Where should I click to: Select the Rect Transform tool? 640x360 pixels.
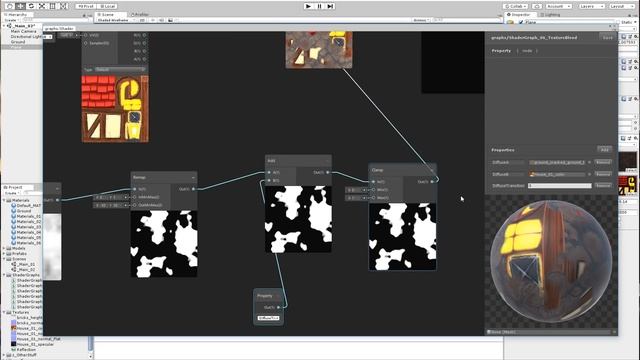pos(53,6)
